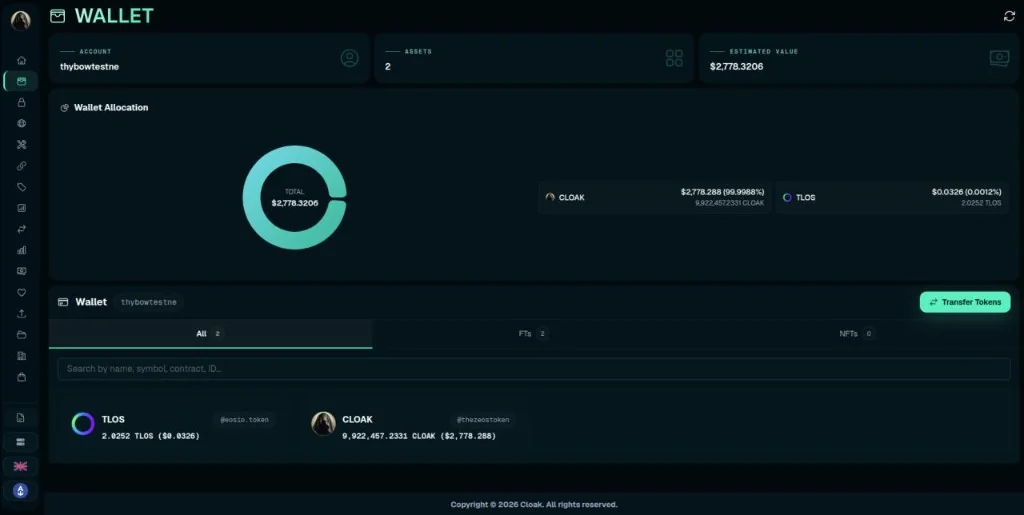Open the document file icon in sidebar

click(x=21, y=418)
